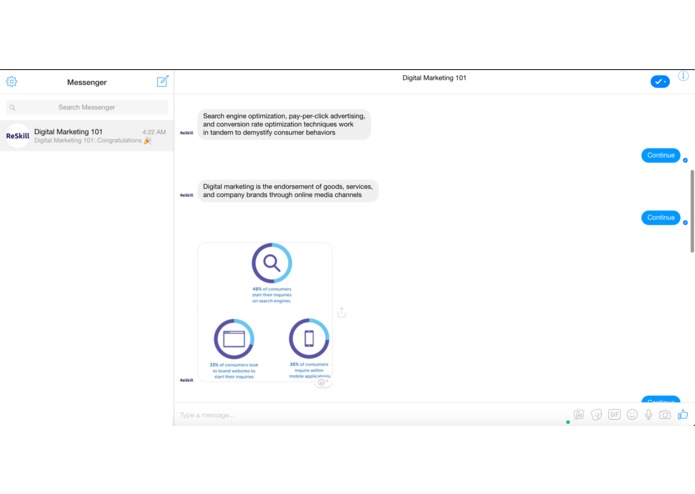Share the infographic image
This screenshot has width=695, height=494.
[342, 312]
